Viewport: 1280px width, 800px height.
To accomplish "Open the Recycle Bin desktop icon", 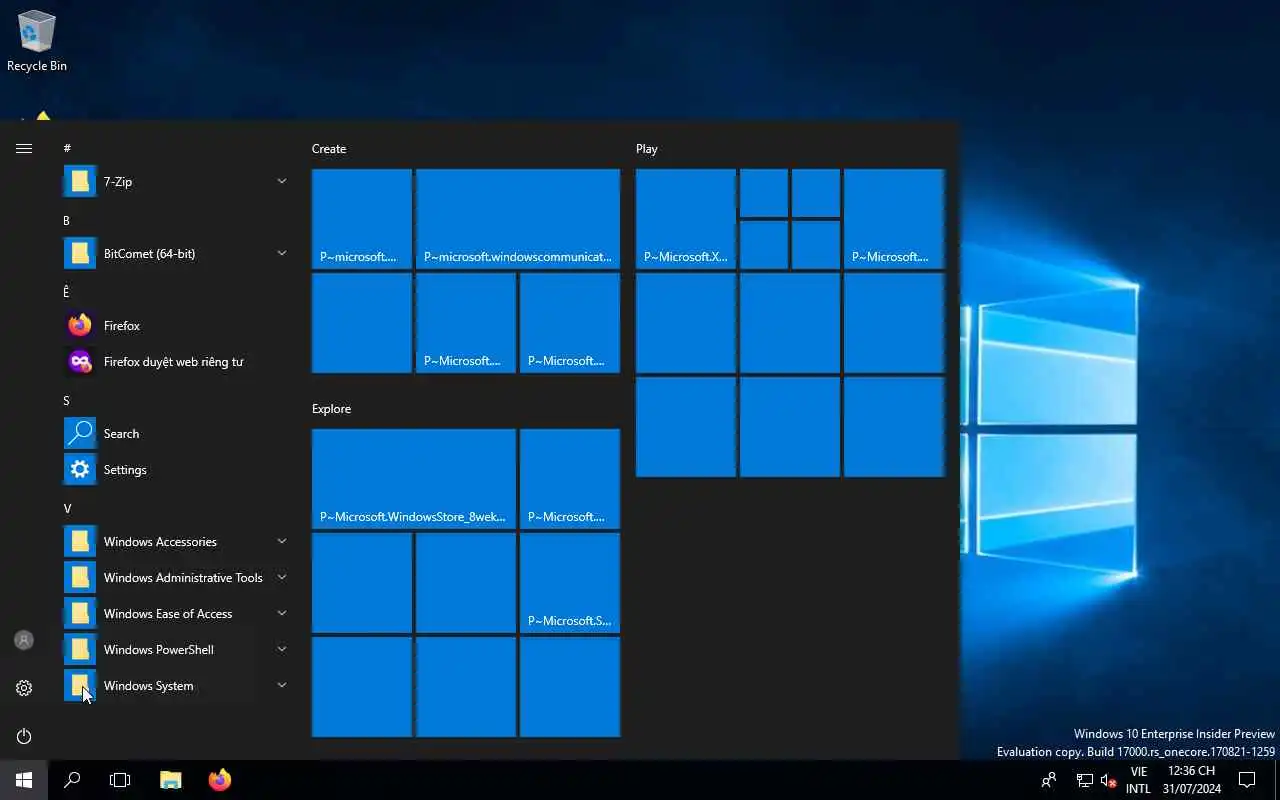I will (x=37, y=42).
